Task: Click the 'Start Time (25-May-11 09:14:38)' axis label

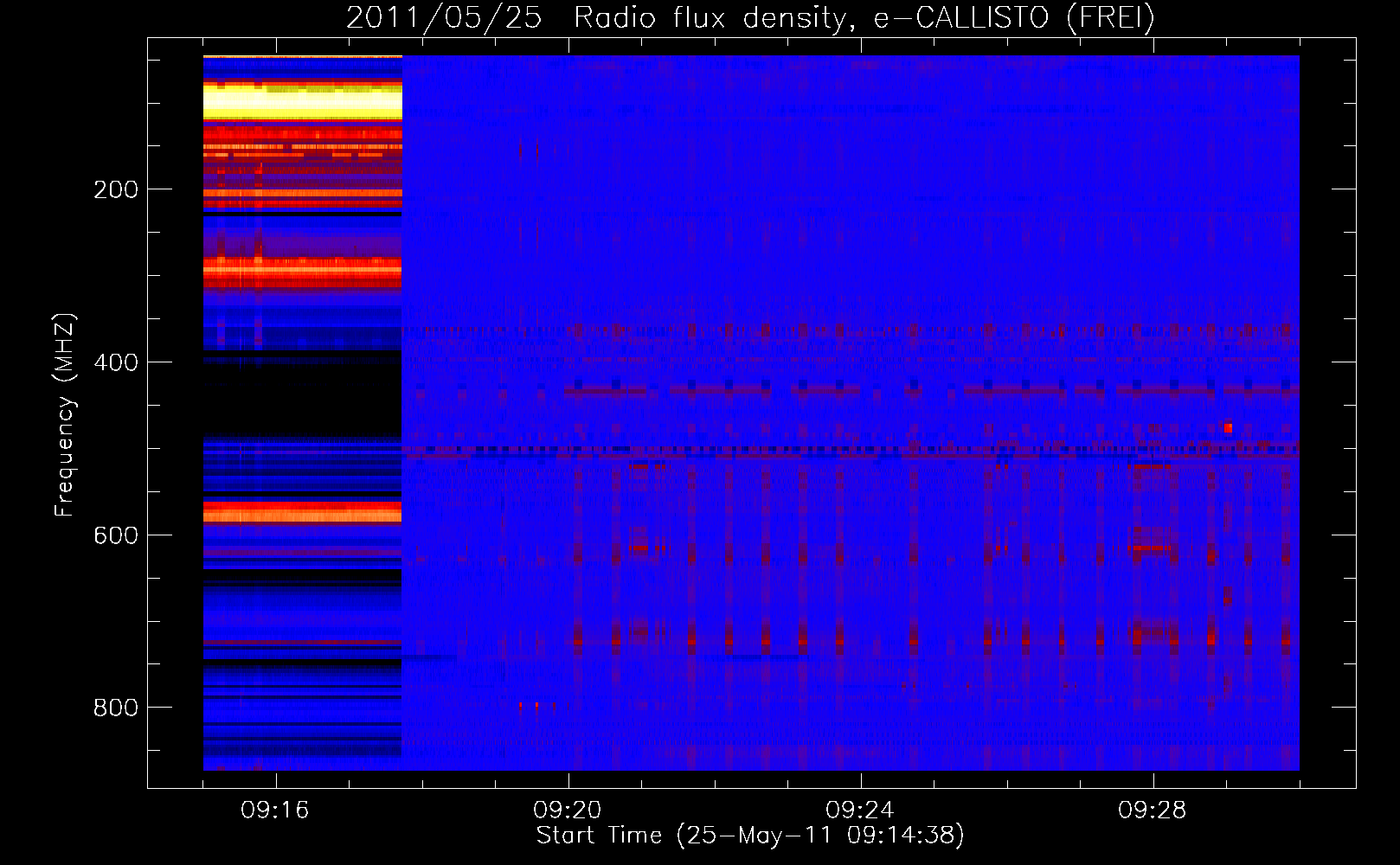Action: (x=750, y=836)
